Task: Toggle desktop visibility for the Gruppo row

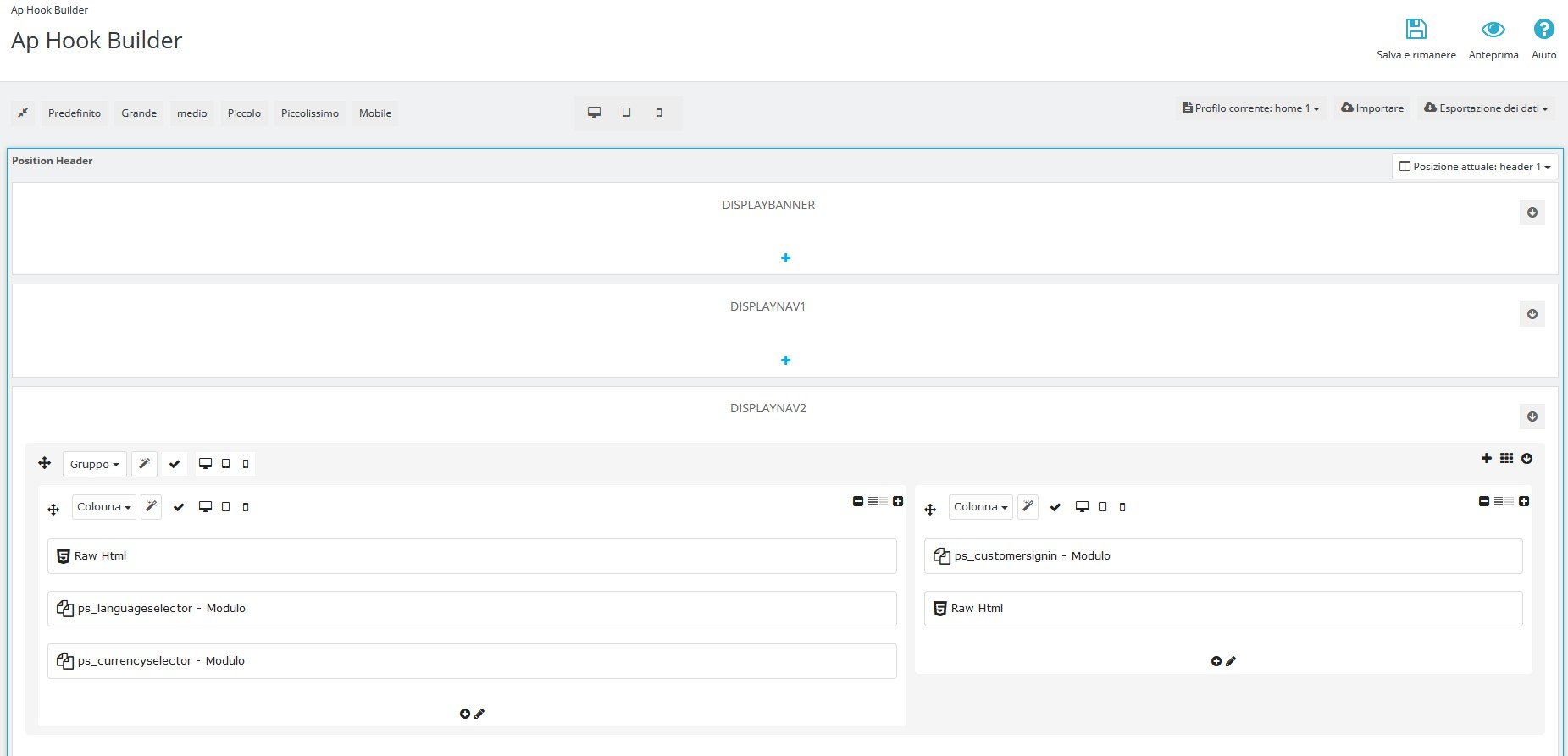Action: pyautogui.click(x=205, y=464)
